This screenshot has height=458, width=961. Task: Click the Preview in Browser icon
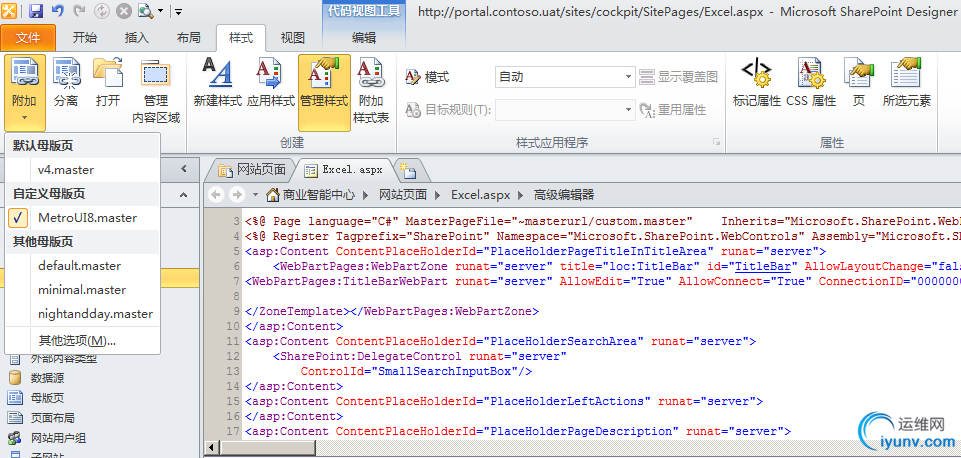(145, 10)
